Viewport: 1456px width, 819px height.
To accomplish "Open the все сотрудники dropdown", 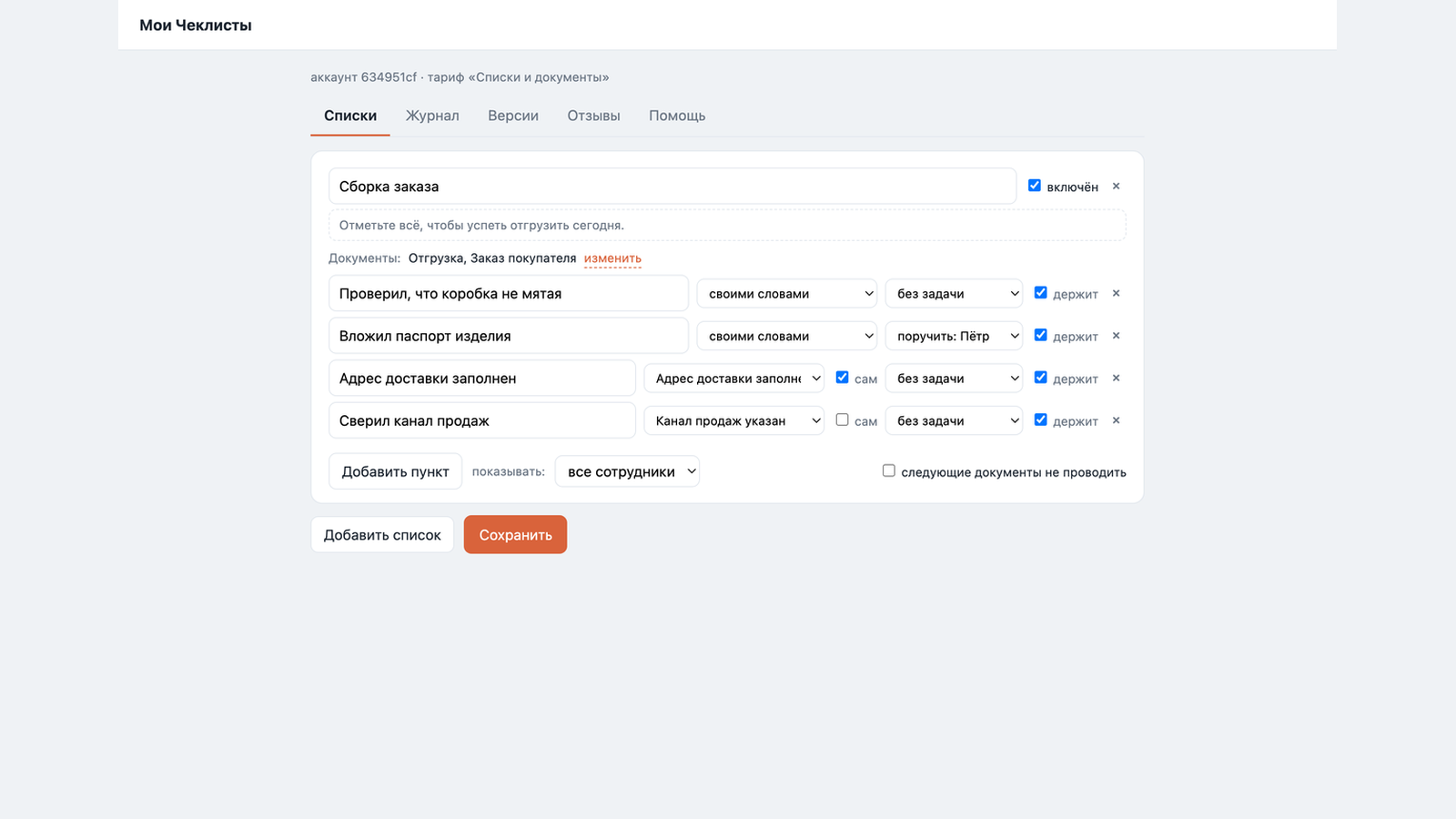I will tap(627, 471).
